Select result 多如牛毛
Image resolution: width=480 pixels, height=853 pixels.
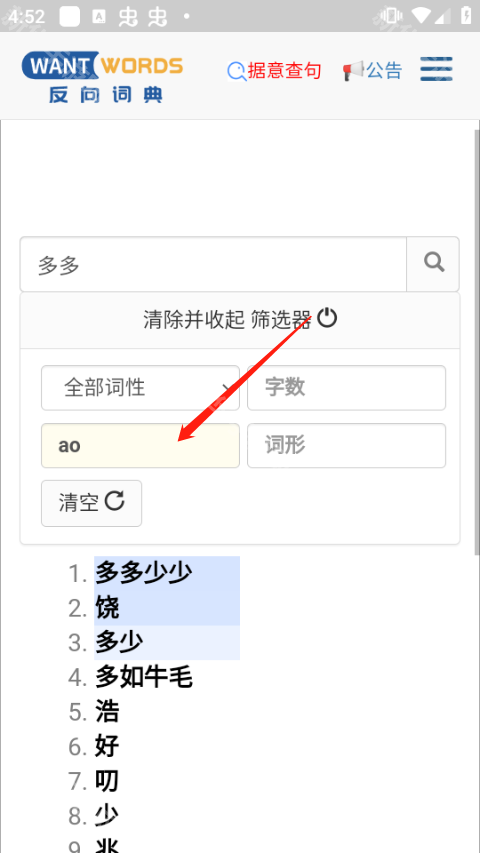[144, 677]
